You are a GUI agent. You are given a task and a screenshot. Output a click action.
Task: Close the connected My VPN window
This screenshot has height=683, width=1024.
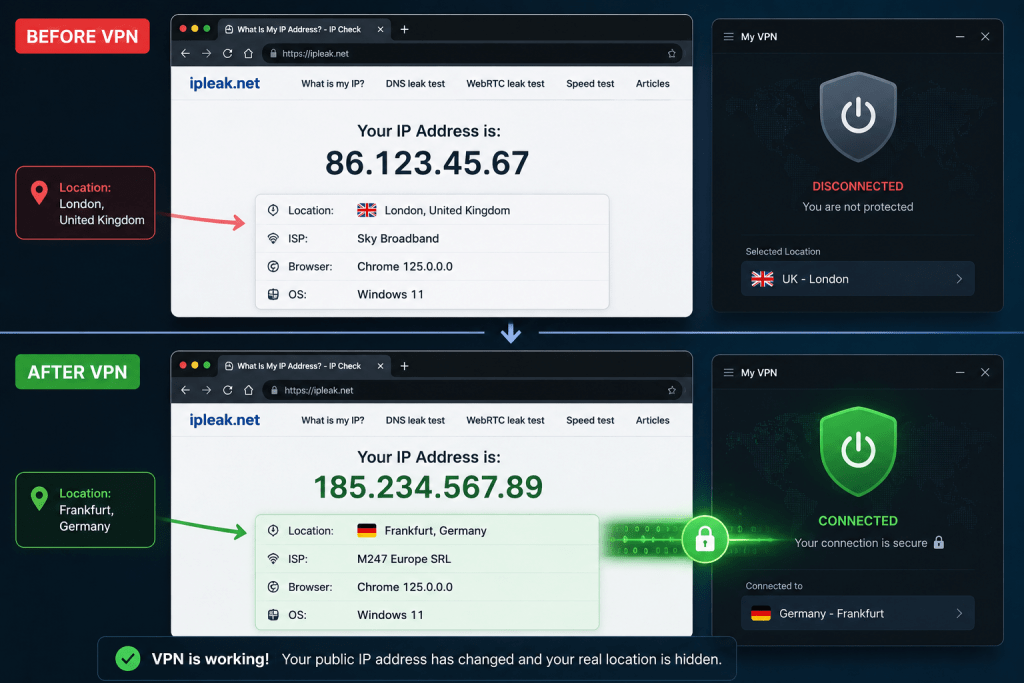(x=985, y=372)
